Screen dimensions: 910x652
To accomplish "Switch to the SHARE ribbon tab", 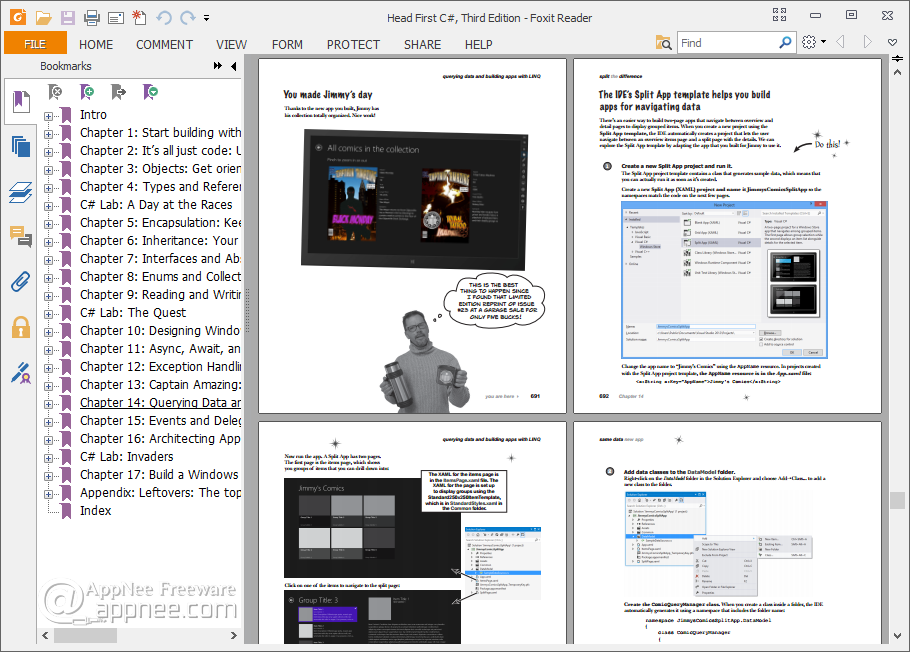I will 422,44.
